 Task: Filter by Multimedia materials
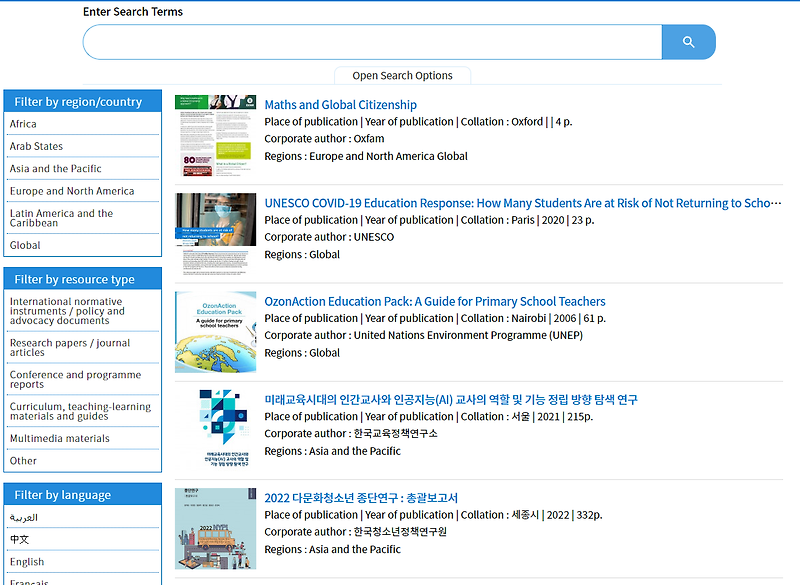tap(83, 439)
